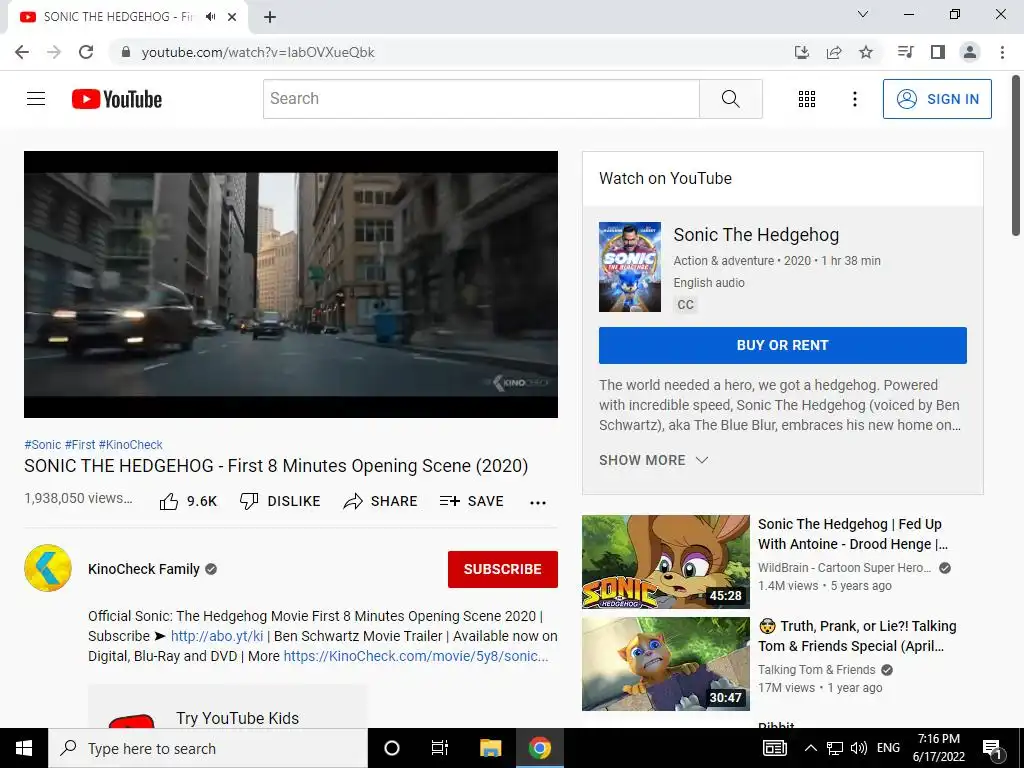Bookmark this tab with star icon
This screenshot has height=768, width=1024.
(x=866, y=52)
